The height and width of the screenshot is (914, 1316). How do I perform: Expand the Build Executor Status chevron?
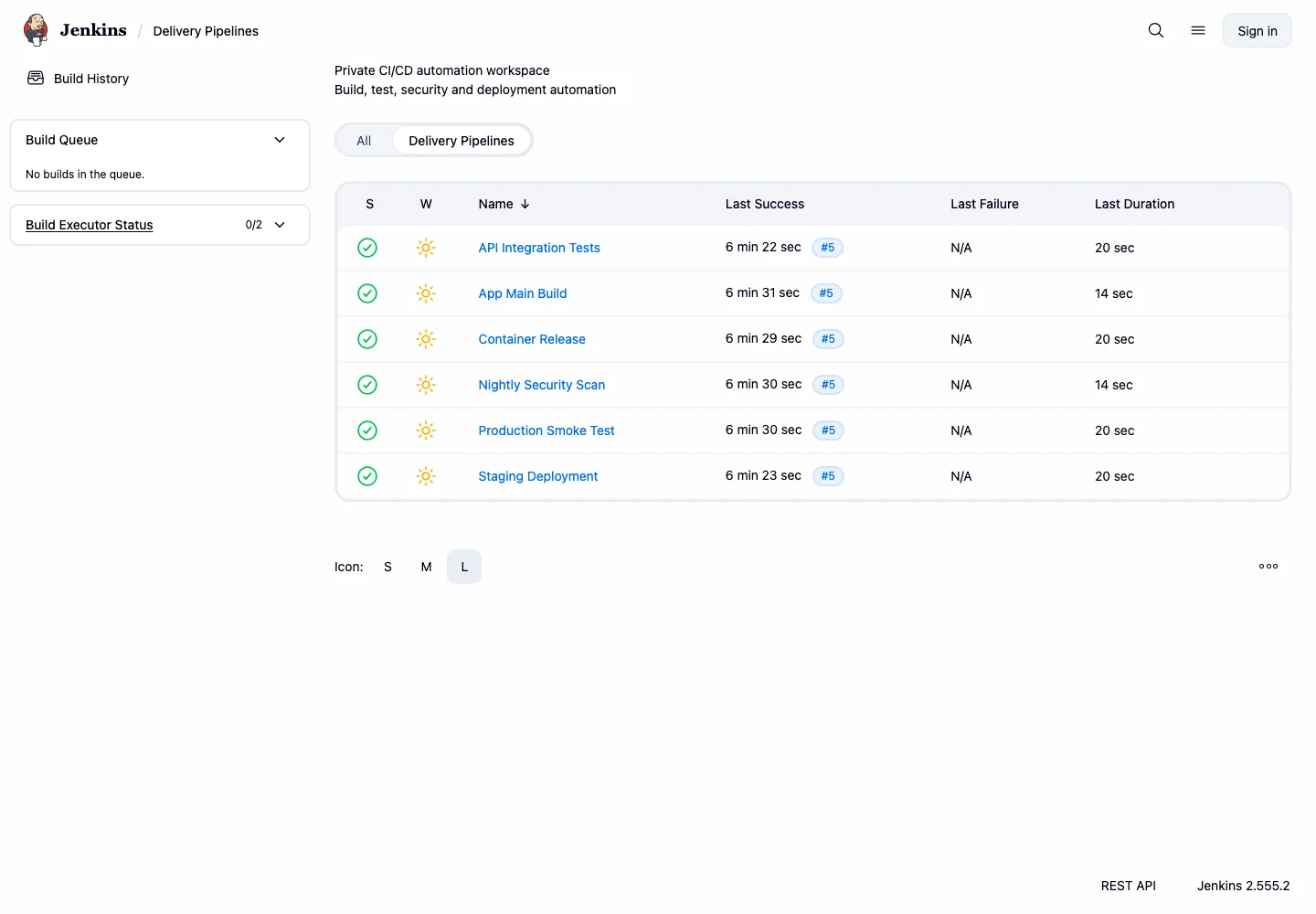click(x=280, y=225)
